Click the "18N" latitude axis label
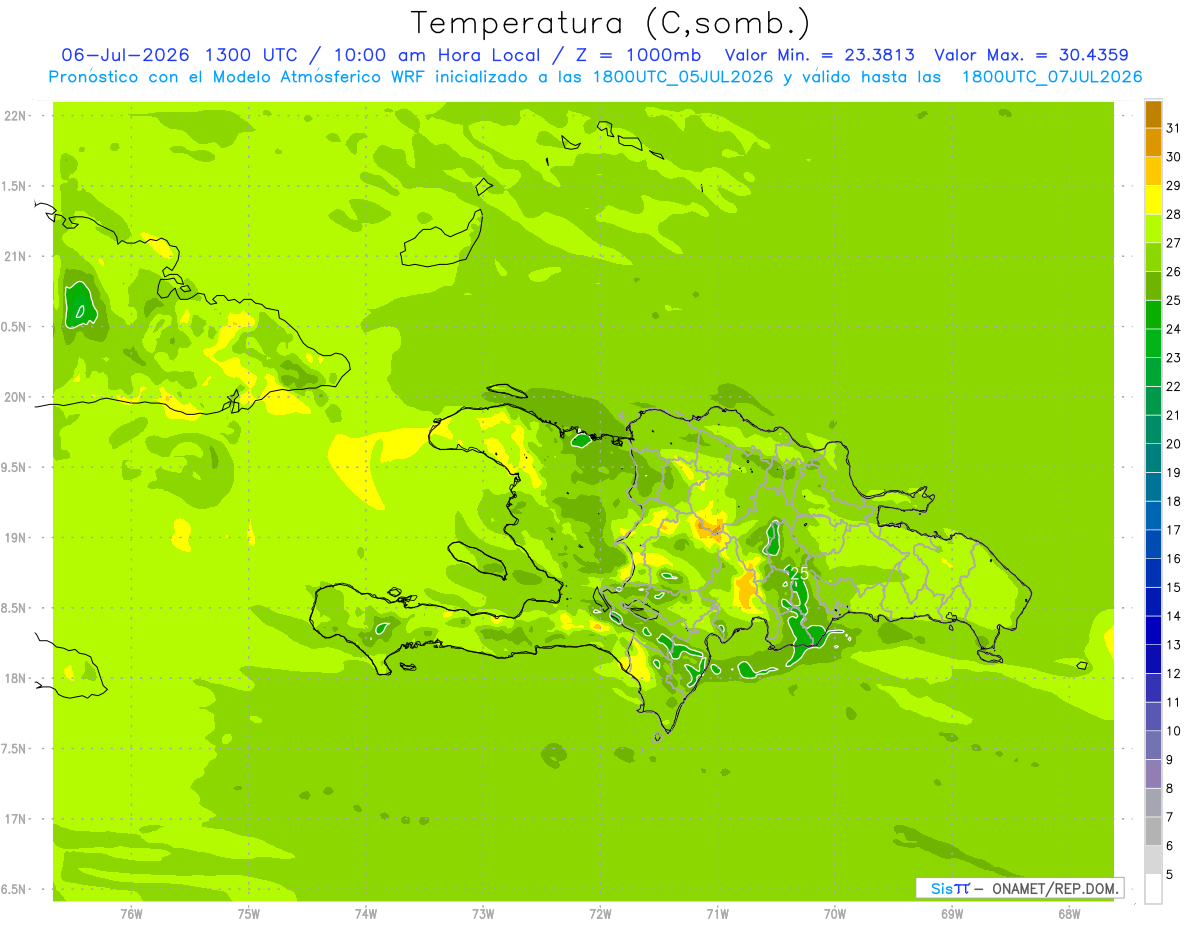The width and height of the screenshot is (1200, 927). pyautogui.click(x=15, y=679)
